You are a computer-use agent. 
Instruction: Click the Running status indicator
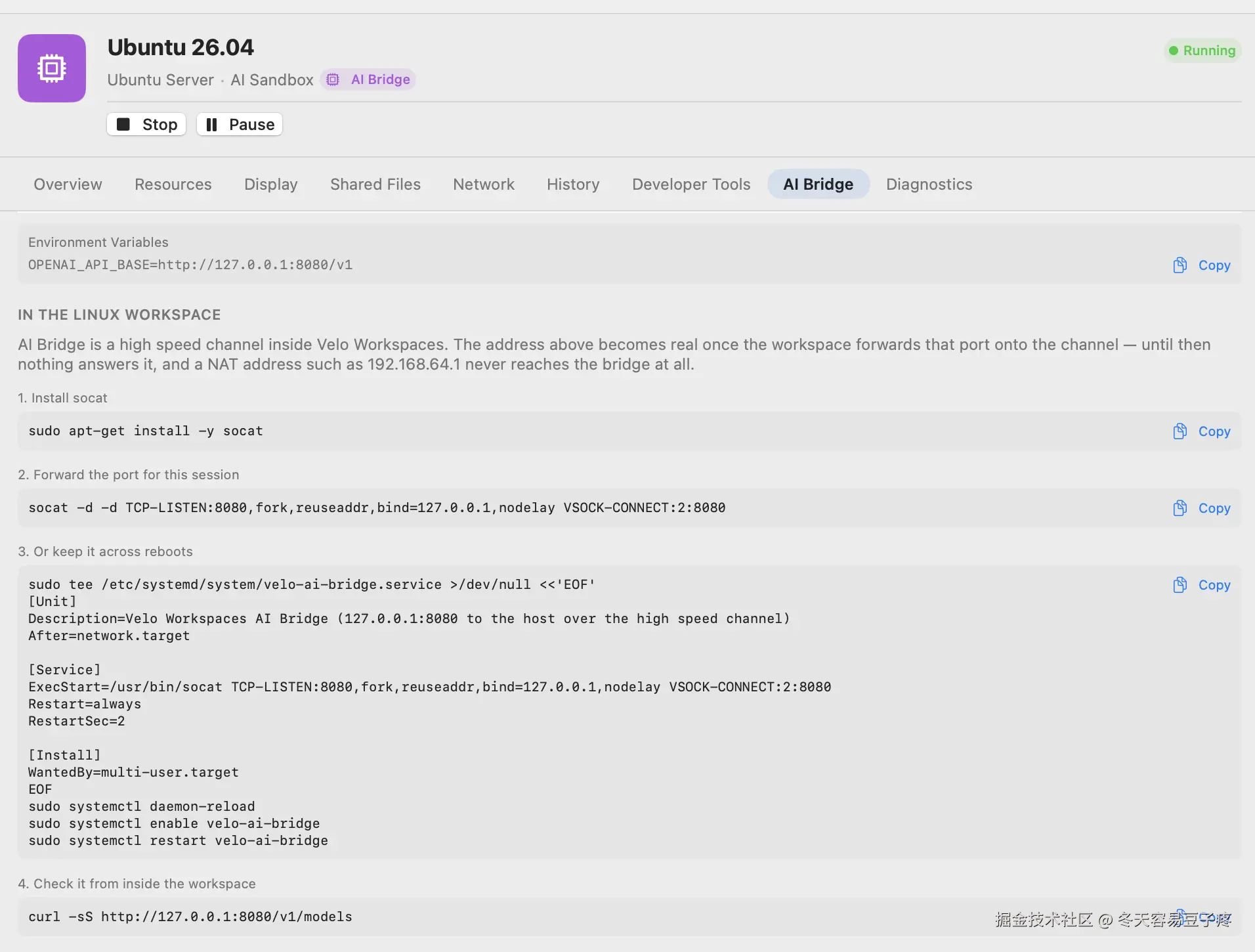pos(1202,51)
